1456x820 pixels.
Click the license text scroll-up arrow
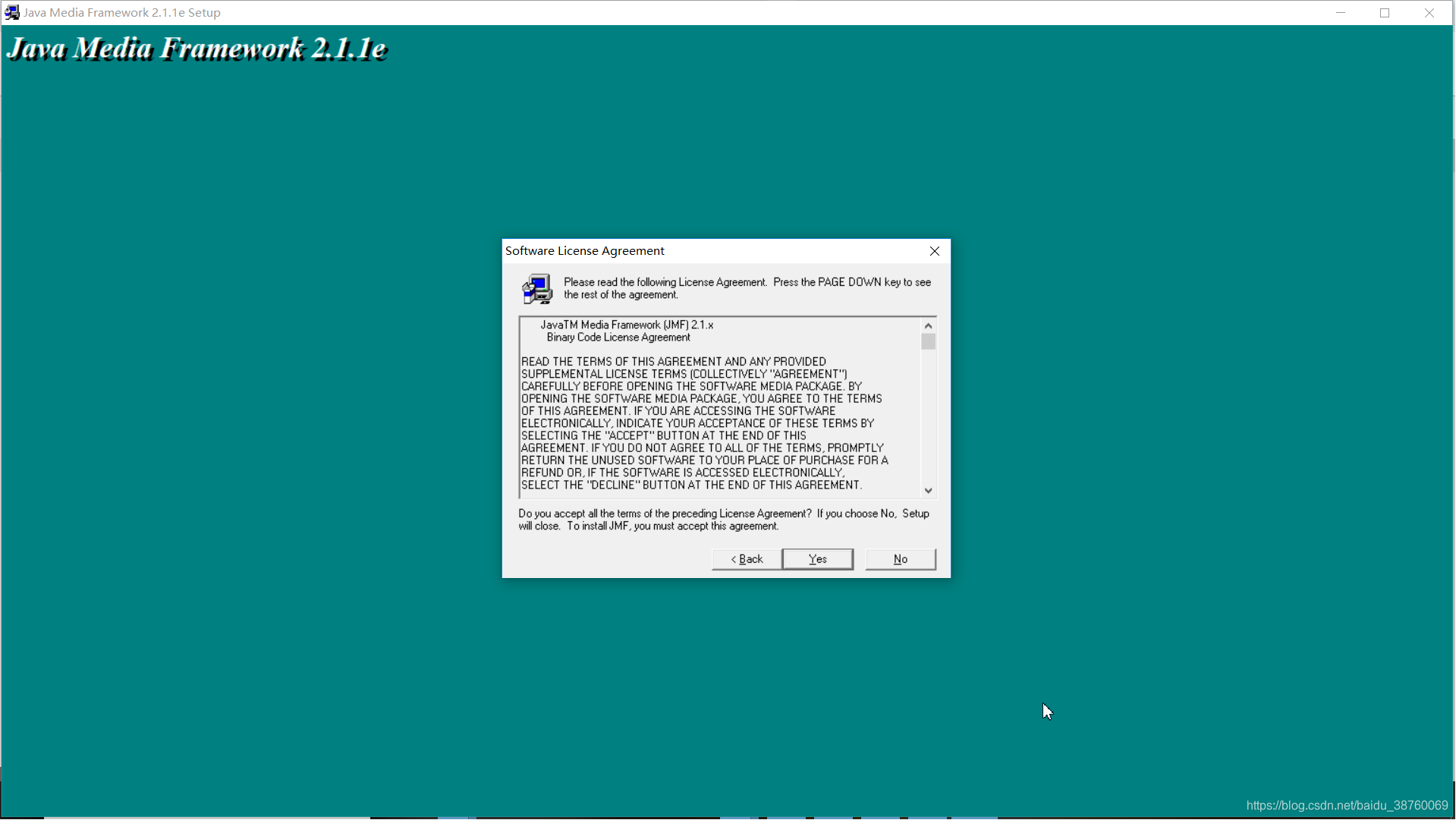(x=928, y=325)
